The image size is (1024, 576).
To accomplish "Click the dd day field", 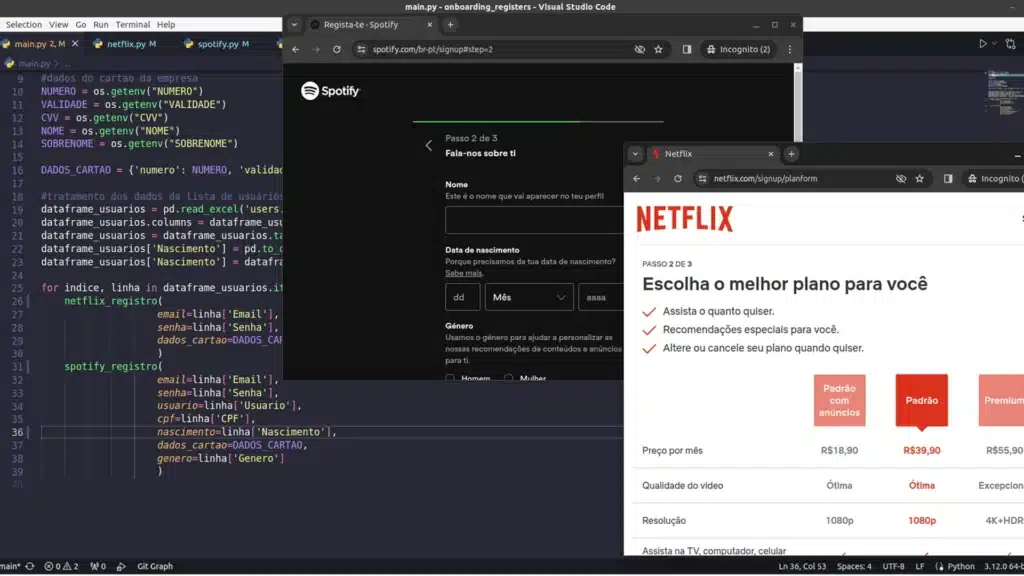I will point(462,297).
